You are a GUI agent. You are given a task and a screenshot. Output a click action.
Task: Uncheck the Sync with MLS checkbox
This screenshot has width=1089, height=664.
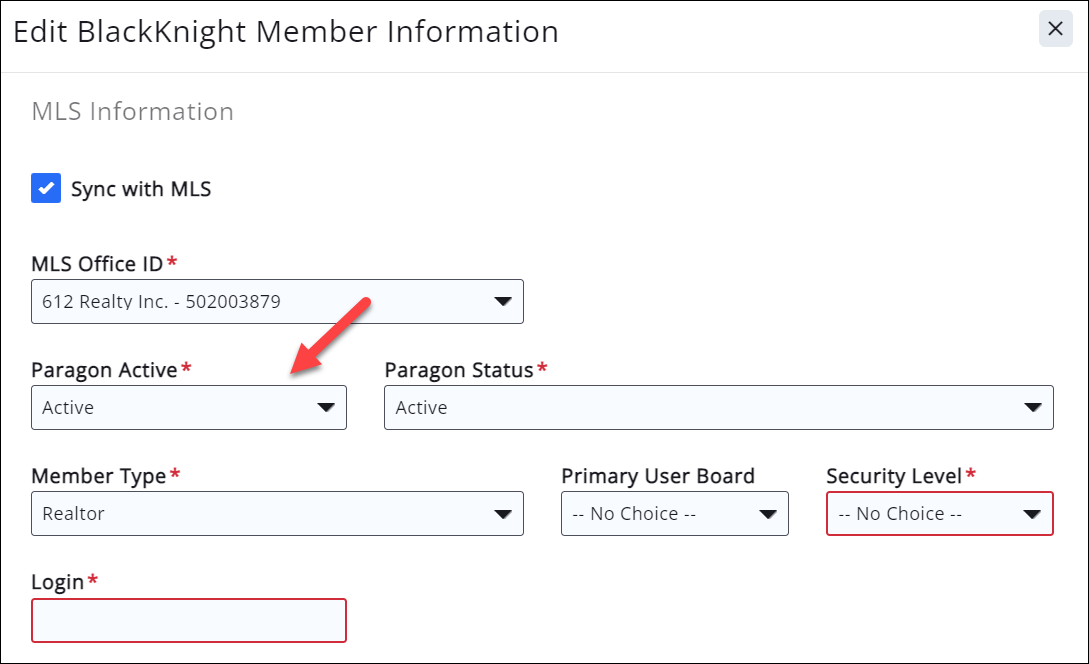pyautogui.click(x=46, y=188)
